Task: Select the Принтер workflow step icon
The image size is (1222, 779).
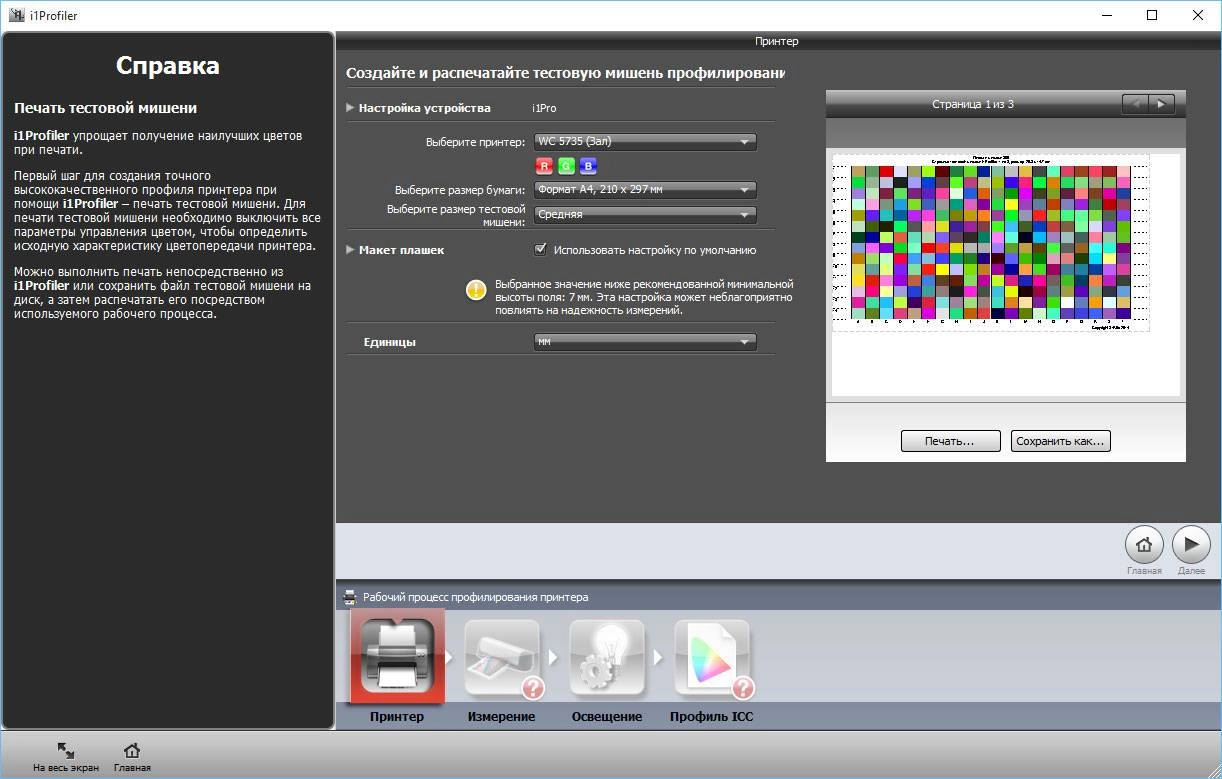Action: click(x=397, y=657)
